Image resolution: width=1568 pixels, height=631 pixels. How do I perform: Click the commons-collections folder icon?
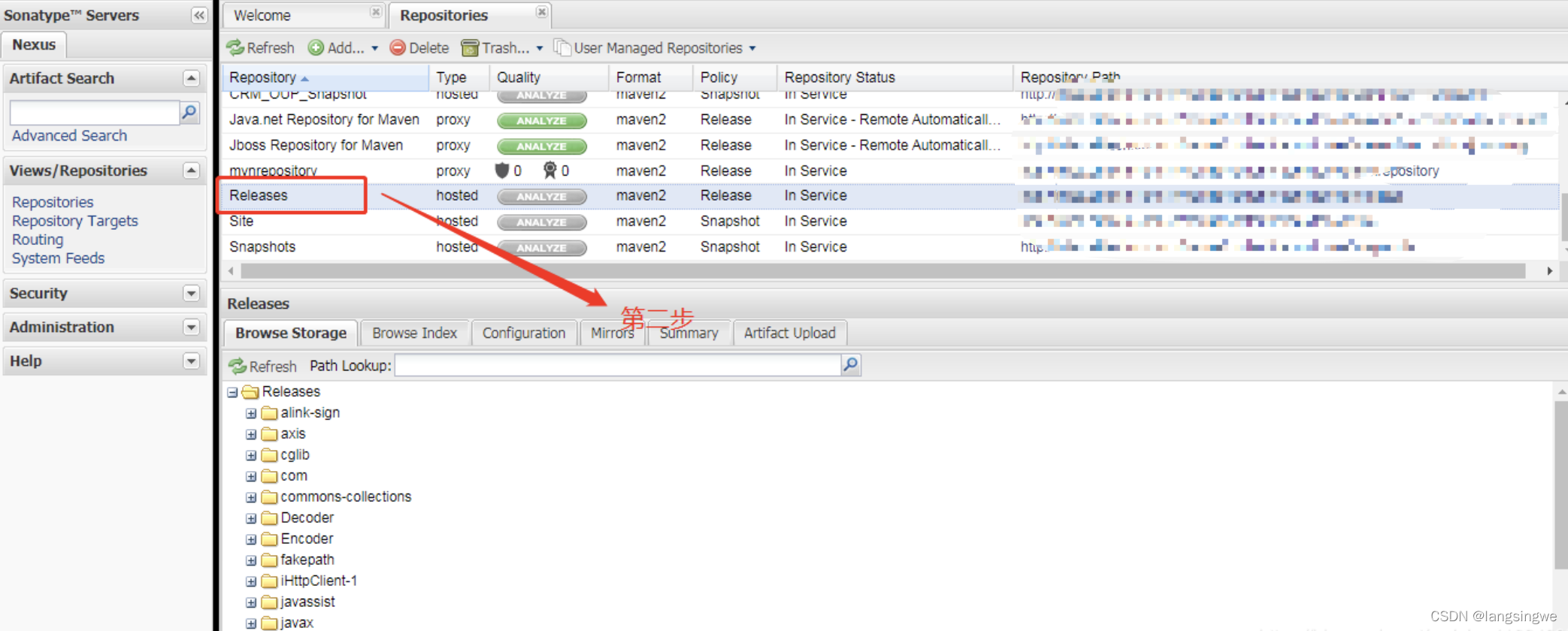click(x=269, y=497)
